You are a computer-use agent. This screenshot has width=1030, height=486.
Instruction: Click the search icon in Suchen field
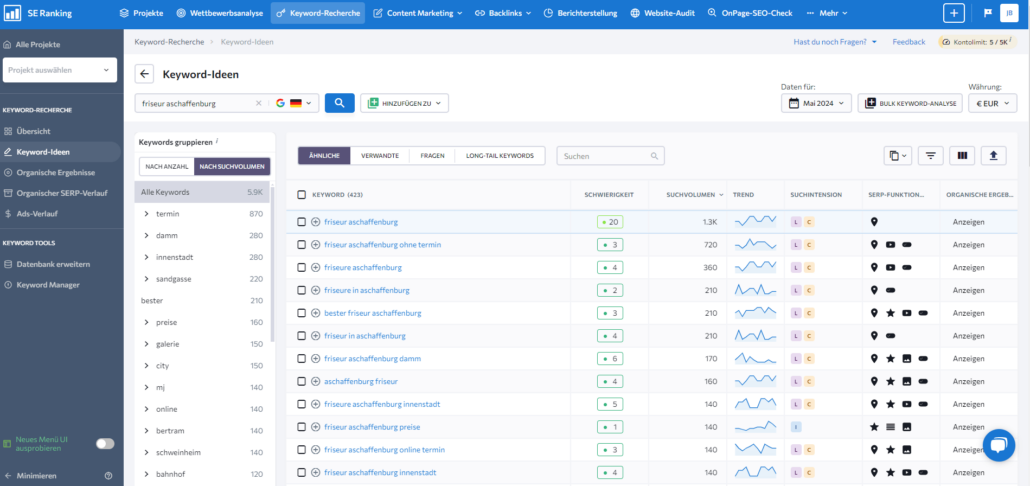(x=654, y=156)
